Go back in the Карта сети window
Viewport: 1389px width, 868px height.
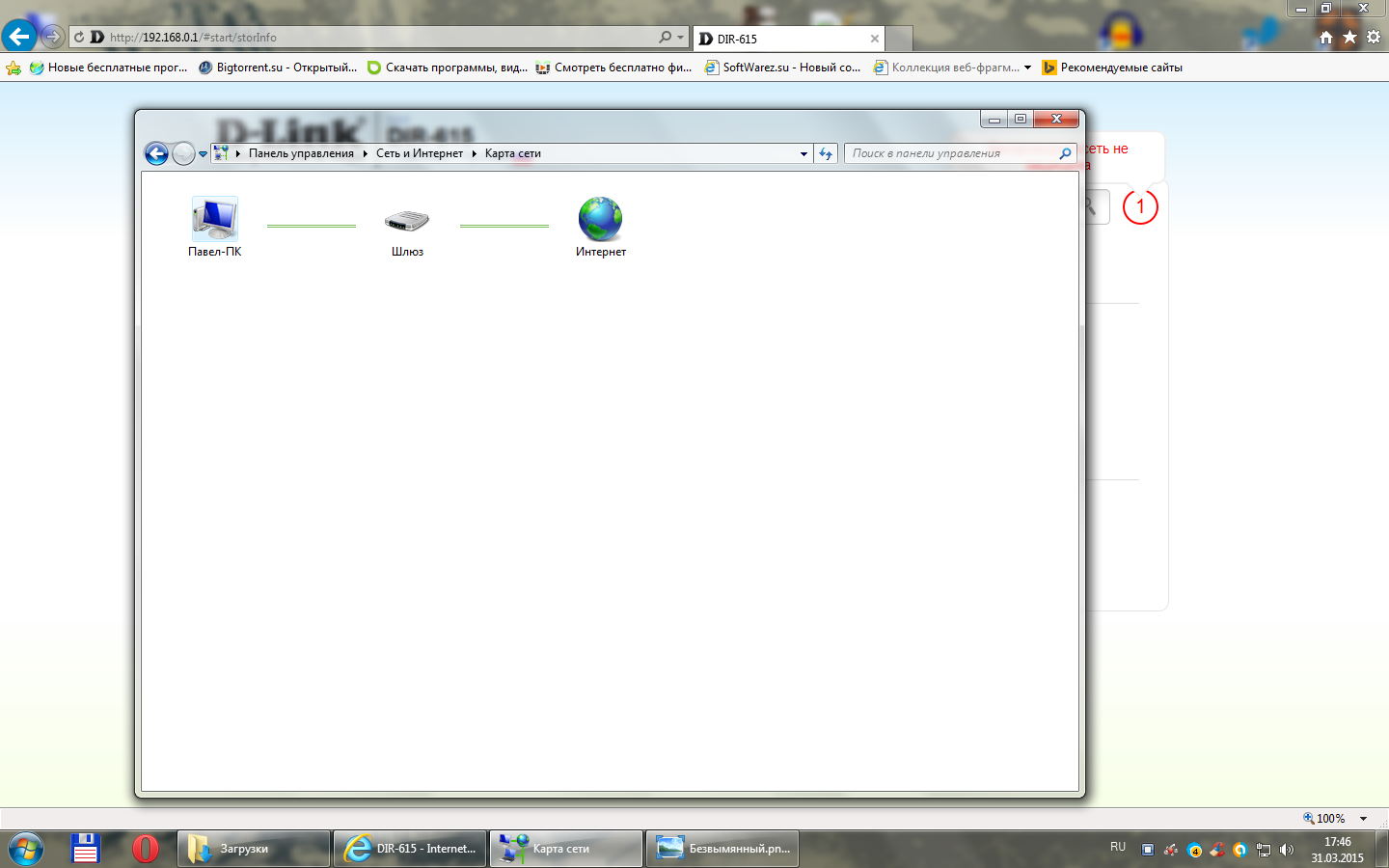tap(156, 153)
